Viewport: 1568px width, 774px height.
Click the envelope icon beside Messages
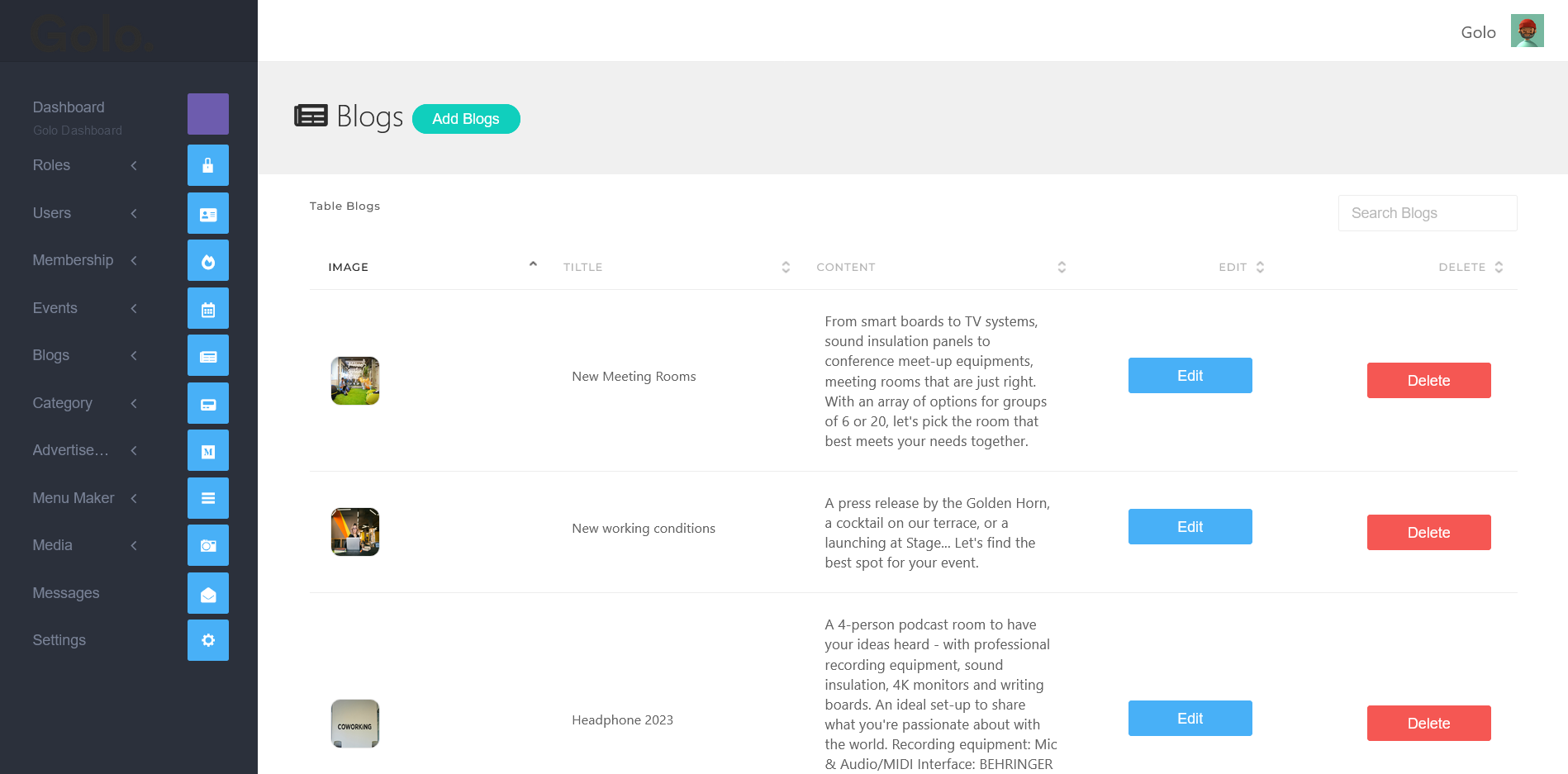pos(208,594)
